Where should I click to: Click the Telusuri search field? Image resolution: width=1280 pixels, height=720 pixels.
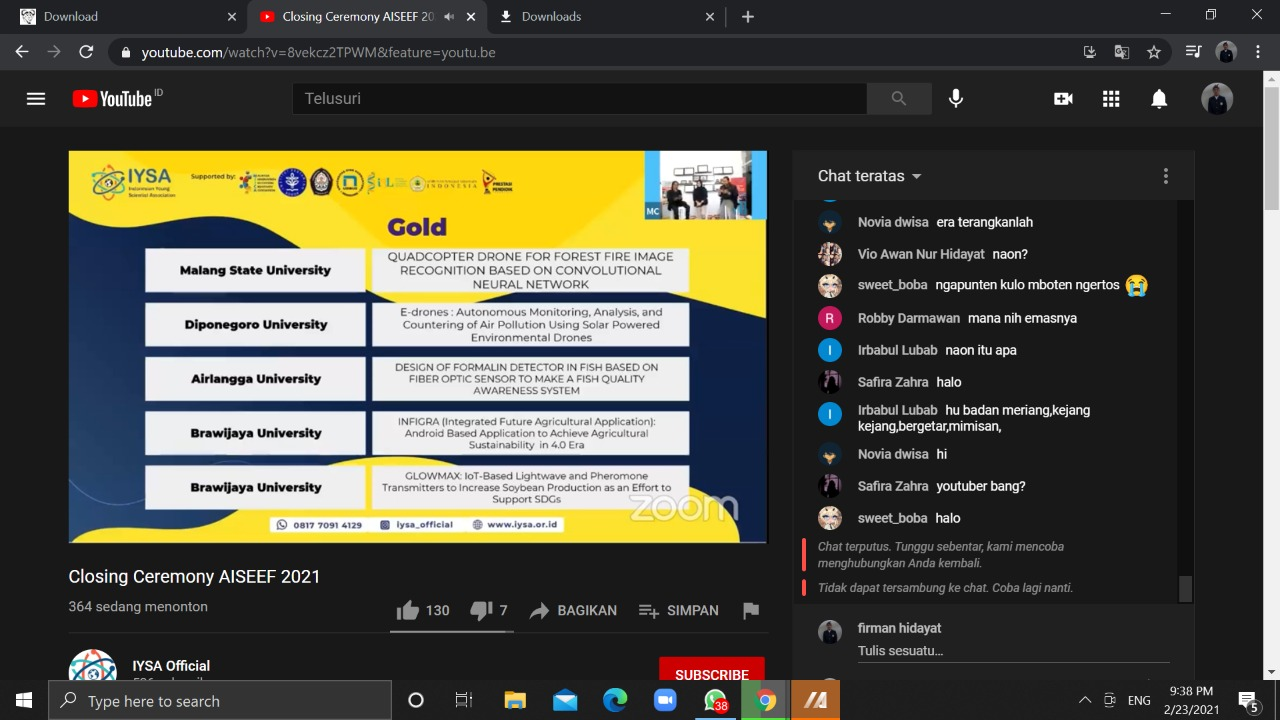(x=580, y=99)
